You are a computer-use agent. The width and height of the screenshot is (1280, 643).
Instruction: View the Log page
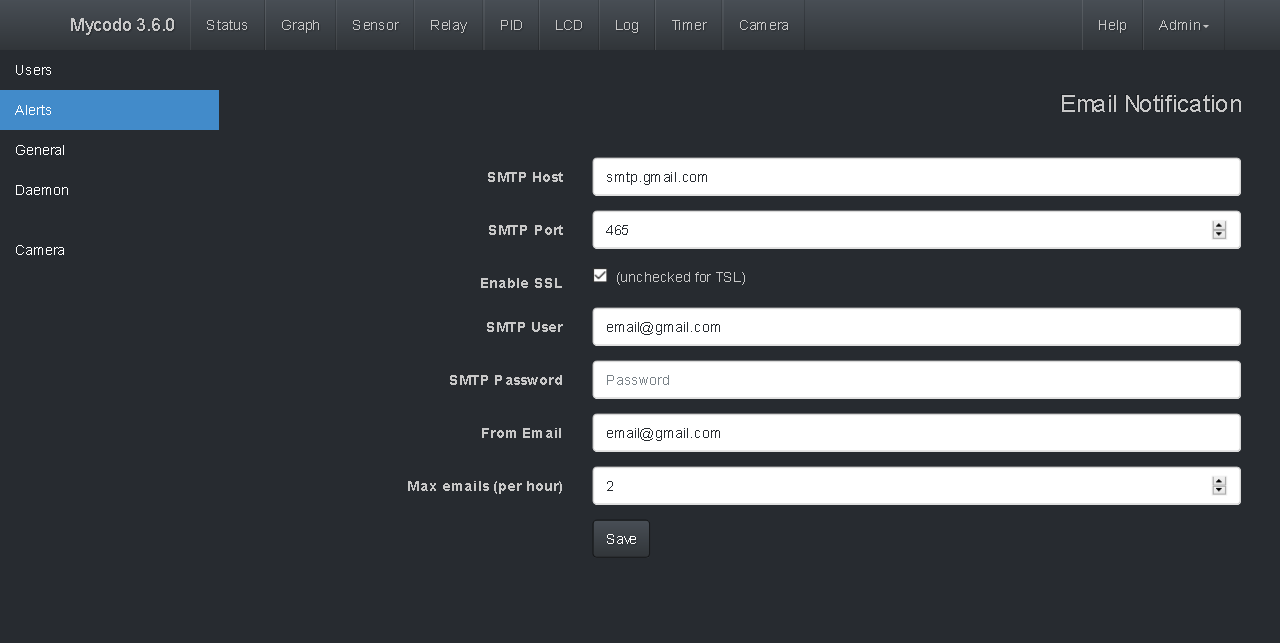tap(627, 25)
